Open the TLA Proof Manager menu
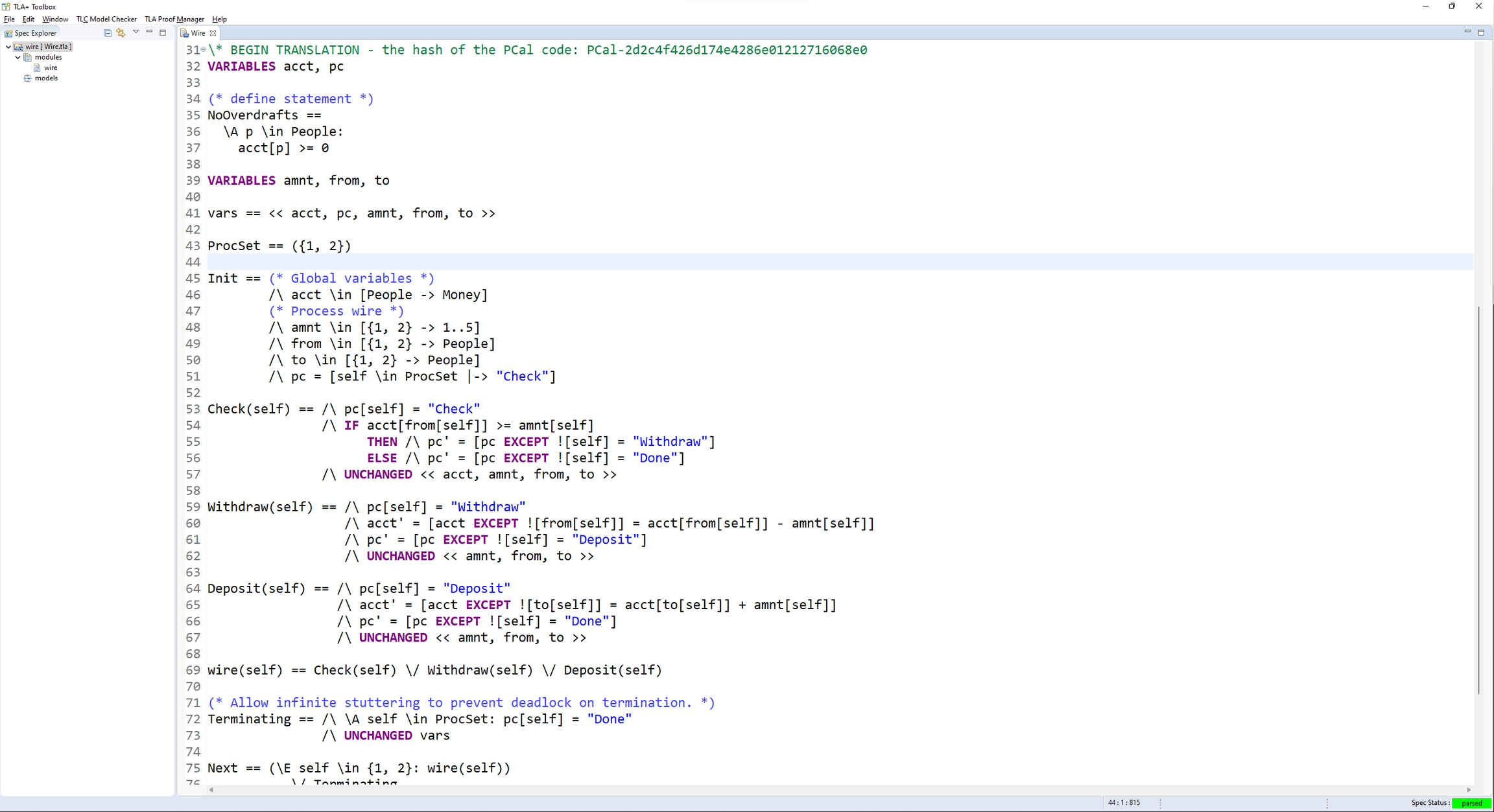 point(174,19)
